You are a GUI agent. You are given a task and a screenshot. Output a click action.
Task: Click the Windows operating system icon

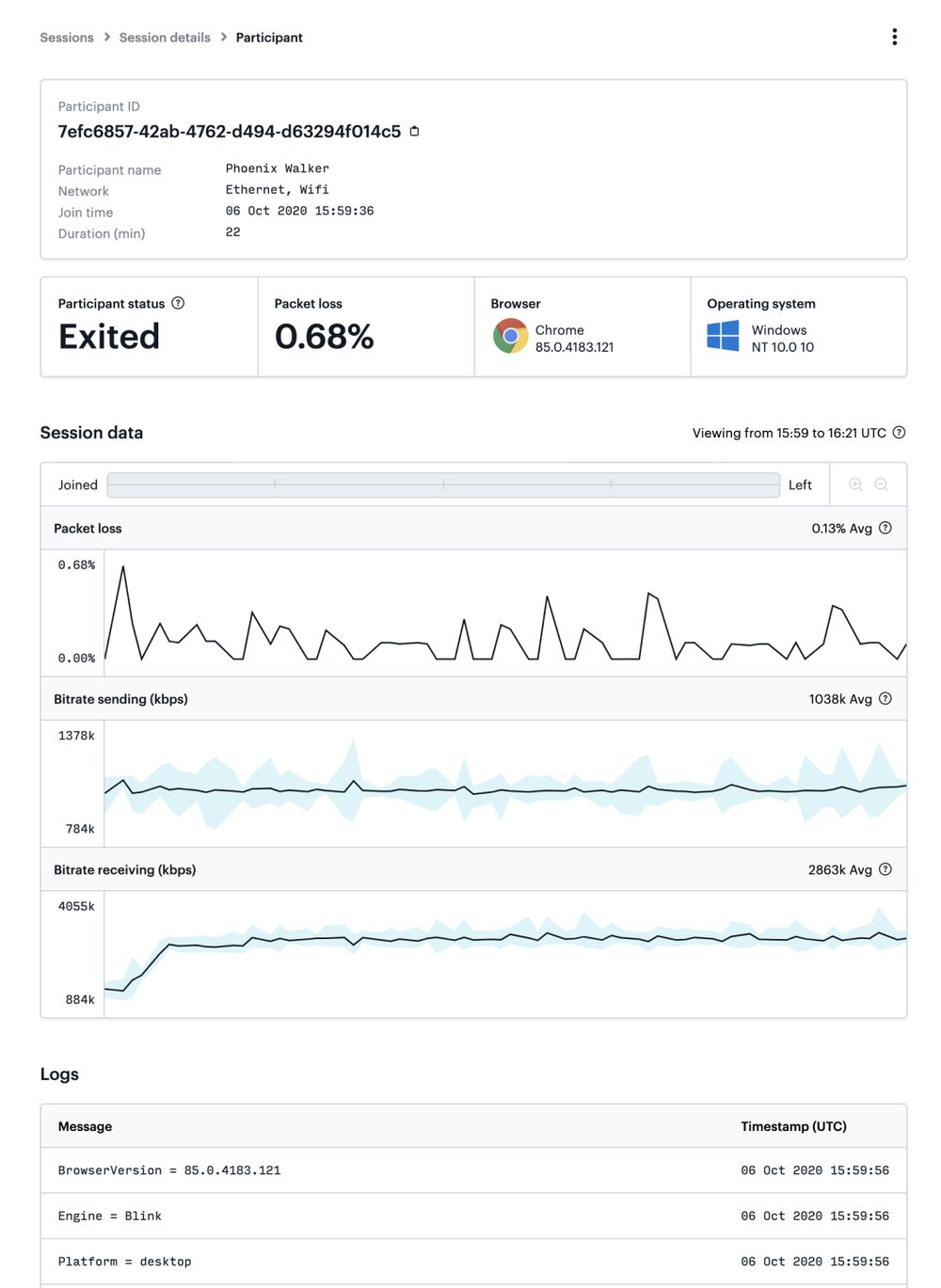(723, 338)
